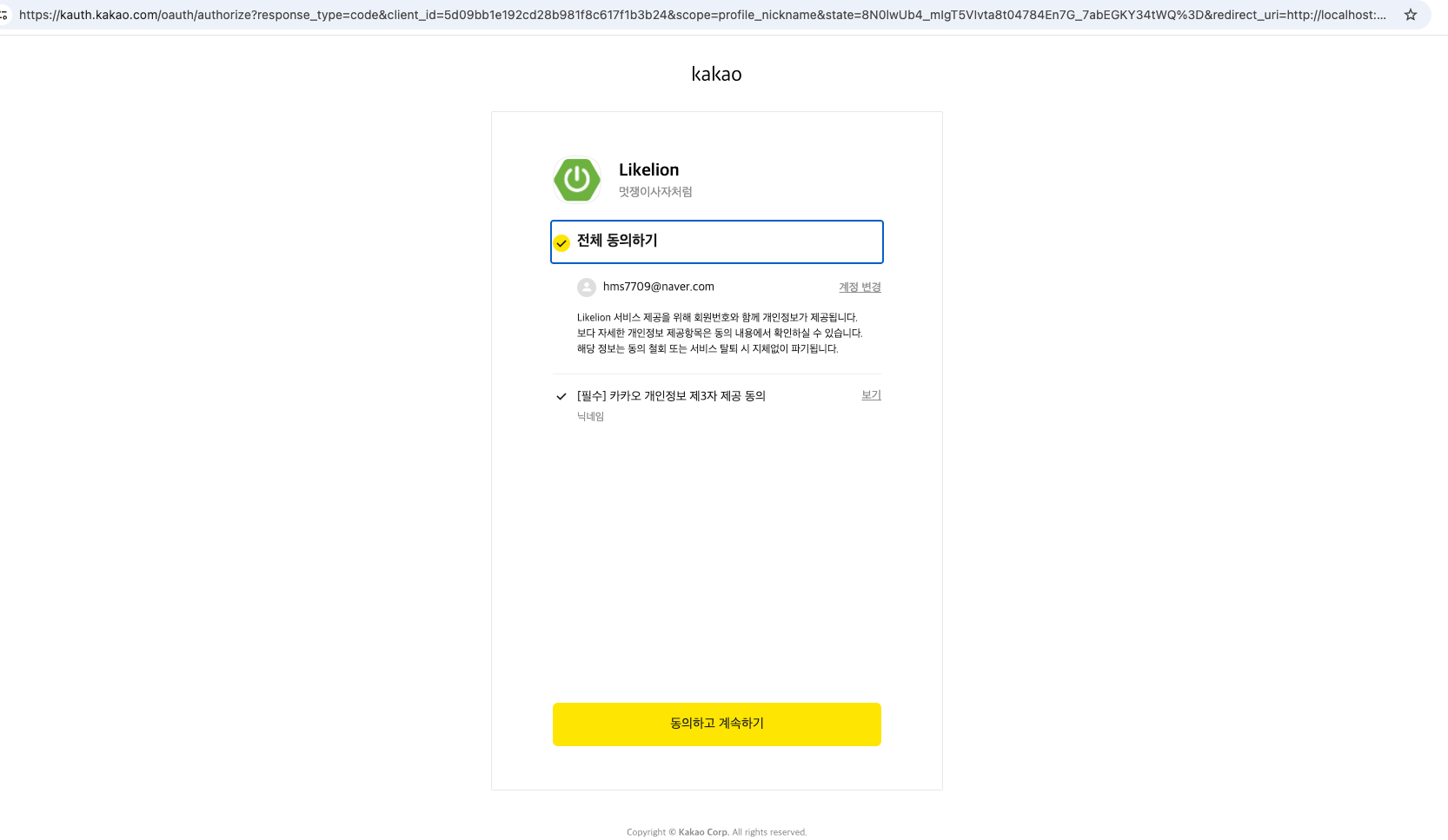This screenshot has width=1448, height=840.
Task: Click the 닉네임 scope item text
Action: [x=590, y=417]
